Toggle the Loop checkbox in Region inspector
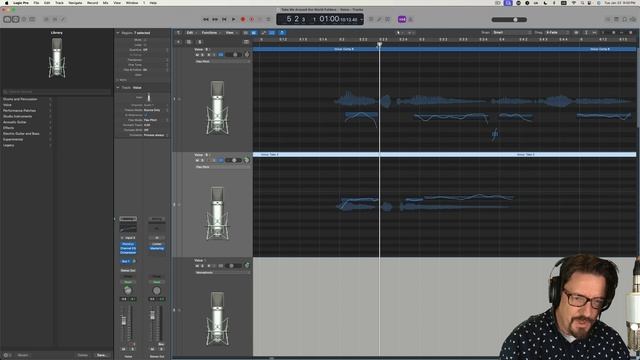Screen dimensions: 640x360 click(x=145, y=44)
